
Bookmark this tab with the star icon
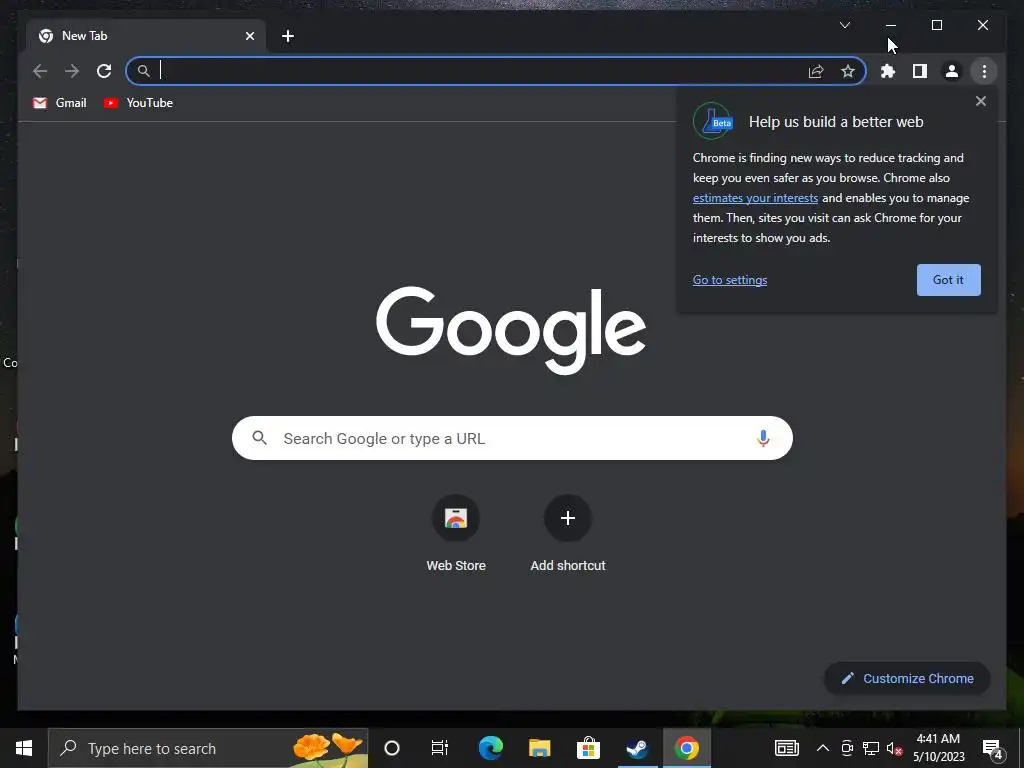click(848, 71)
